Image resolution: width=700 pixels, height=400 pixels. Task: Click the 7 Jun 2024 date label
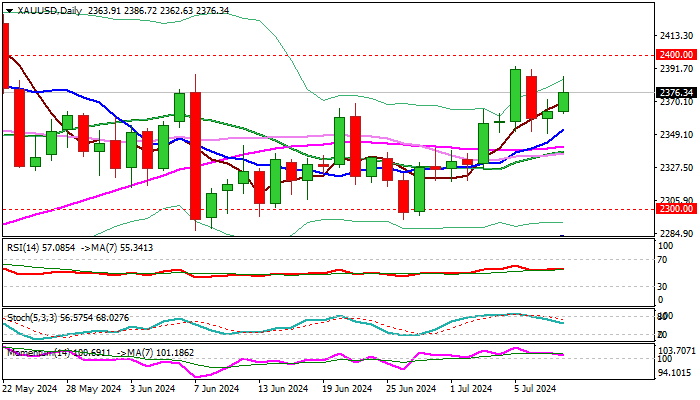tap(216, 388)
